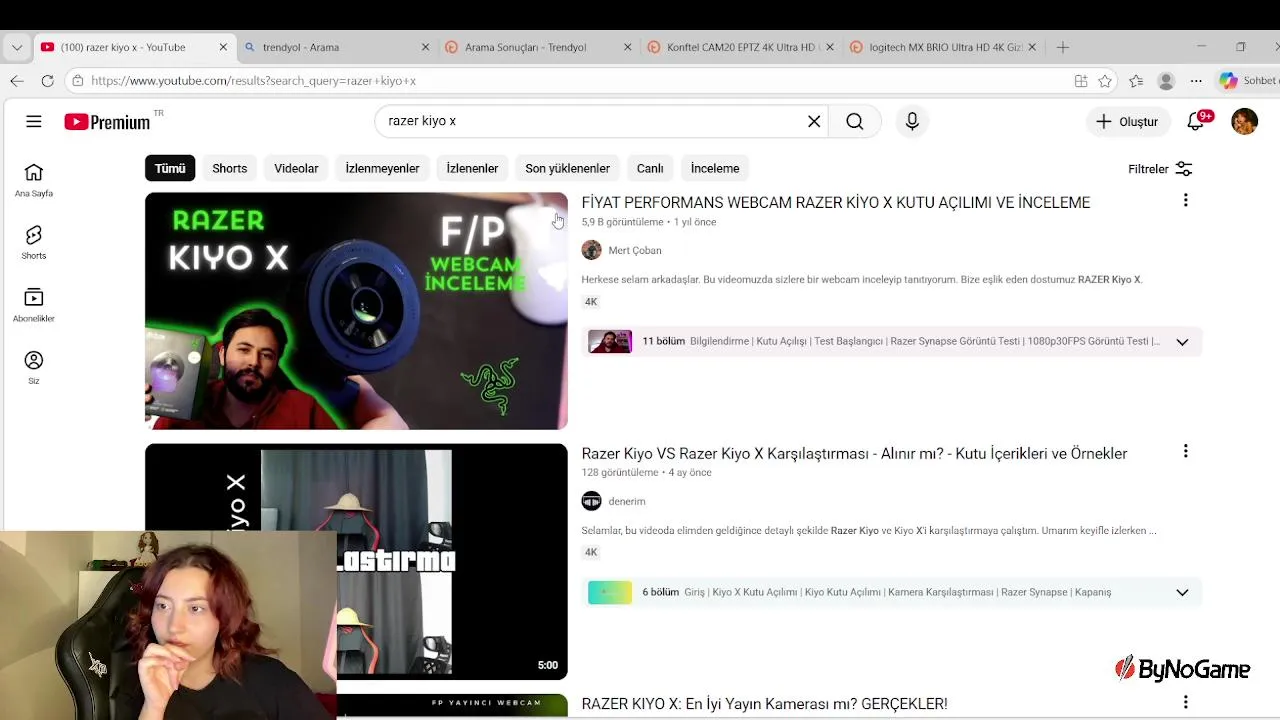This screenshot has height=720, width=1280.
Task: Open Copilot Sohbet icon in toolbar
Action: click(x=1228, y=81)
